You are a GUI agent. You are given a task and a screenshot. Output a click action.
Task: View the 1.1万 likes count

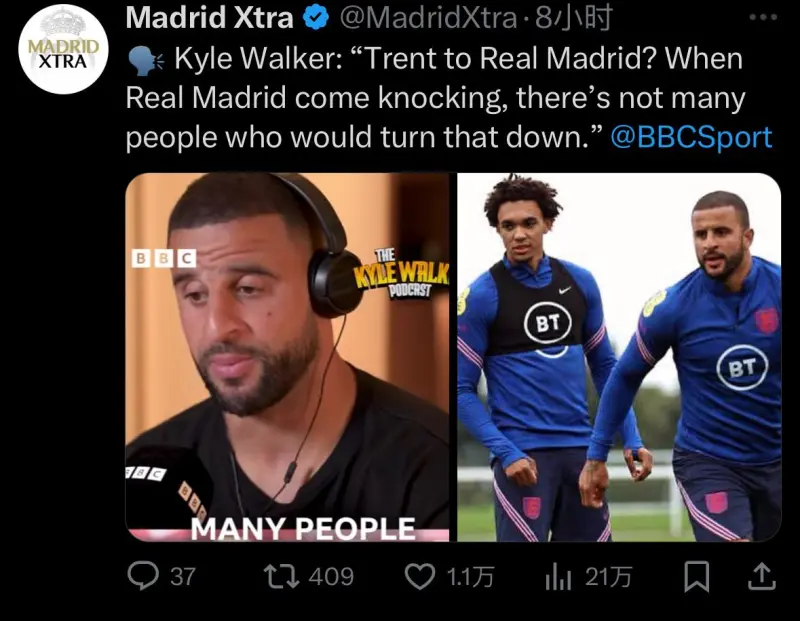(x=470, y=577)
